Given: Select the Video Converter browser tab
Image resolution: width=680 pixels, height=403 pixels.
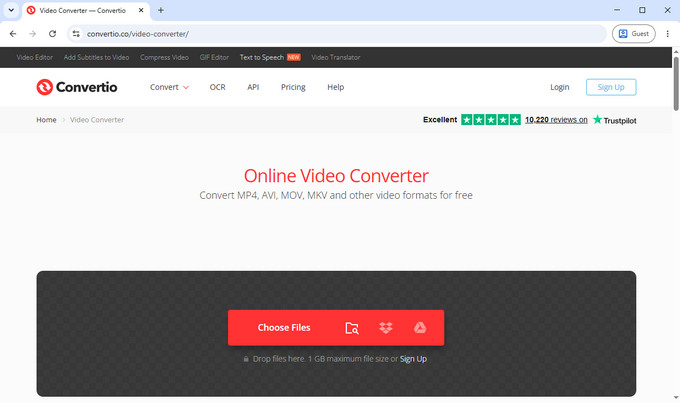Looking at the screenshot, I should pyautogui.click(x=85, y=10).
